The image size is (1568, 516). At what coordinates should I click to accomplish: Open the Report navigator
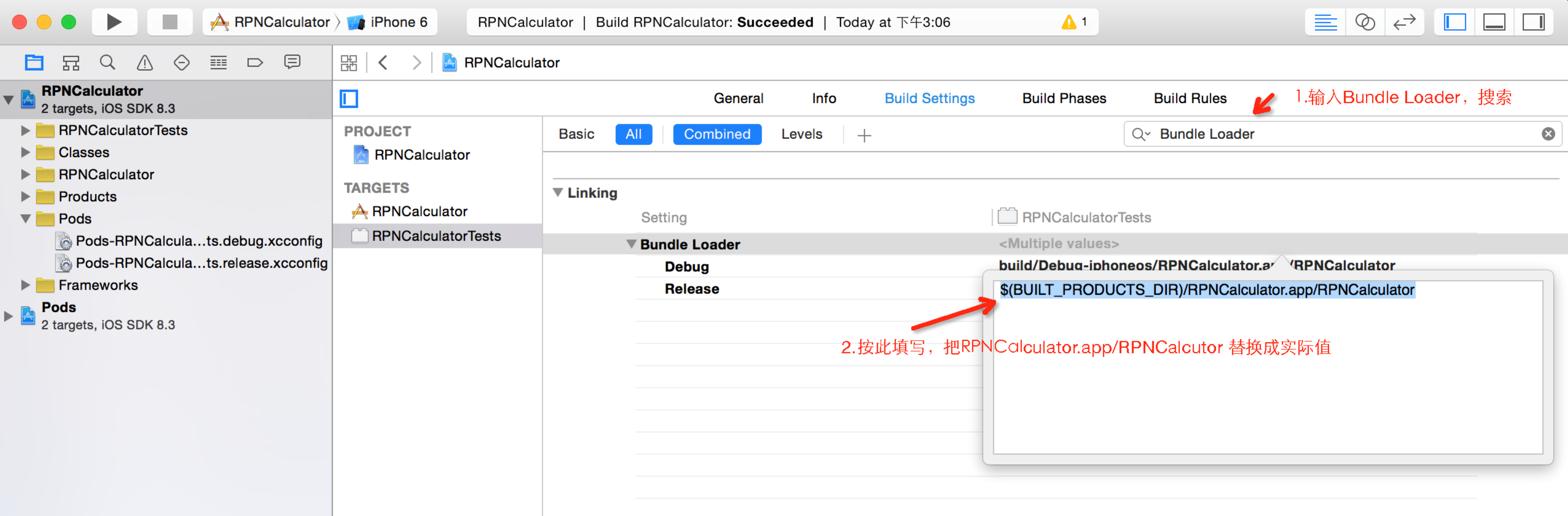coord(292,62)
